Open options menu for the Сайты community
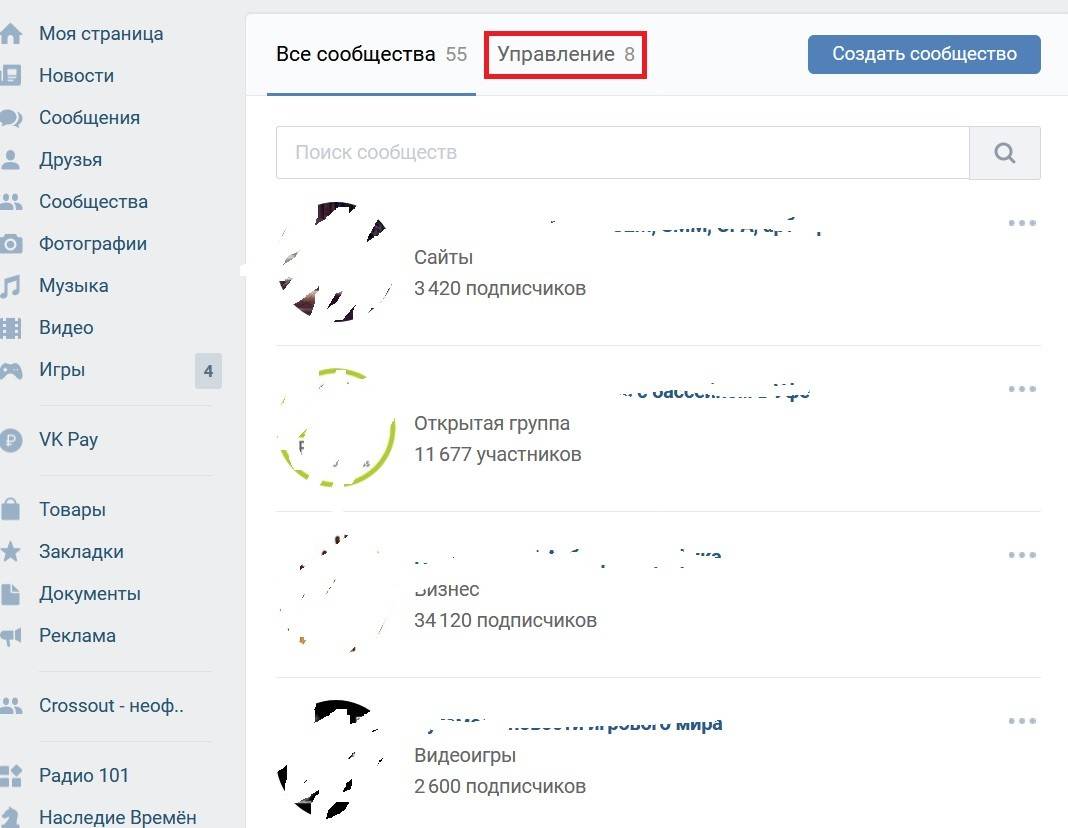Screen dimensions: 1068x828 1022,223
